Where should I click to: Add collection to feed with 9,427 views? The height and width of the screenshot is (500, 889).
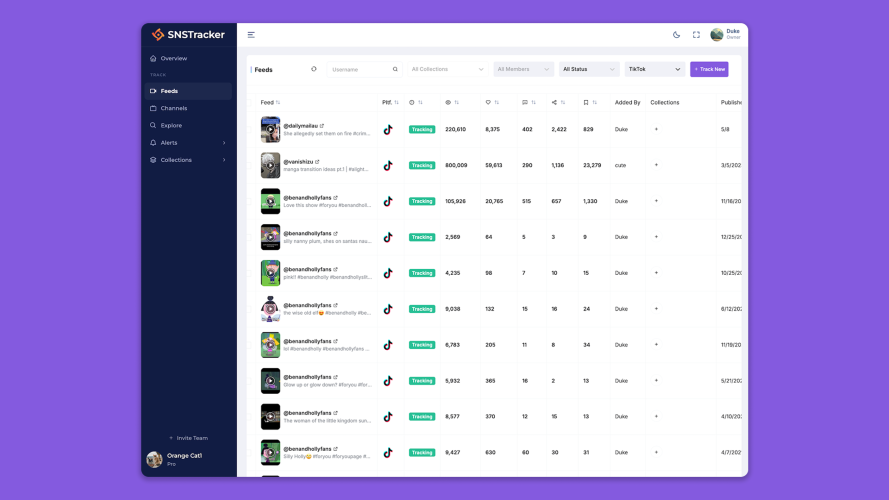tap(657, 452)
